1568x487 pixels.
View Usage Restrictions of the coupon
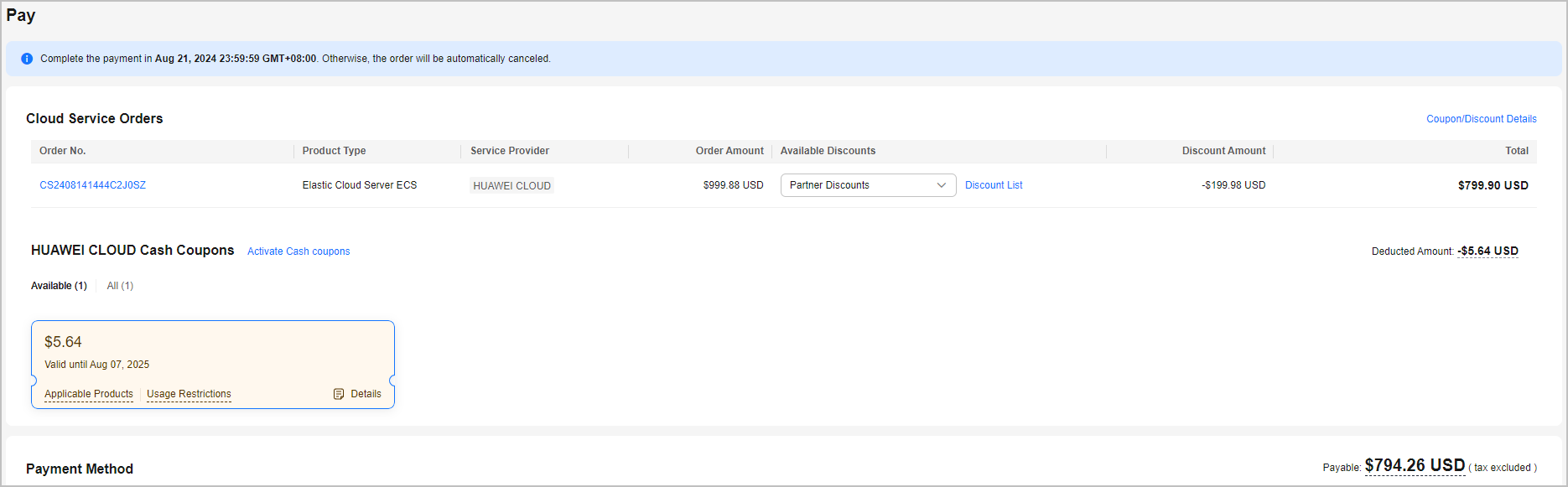tap(189, 394)
